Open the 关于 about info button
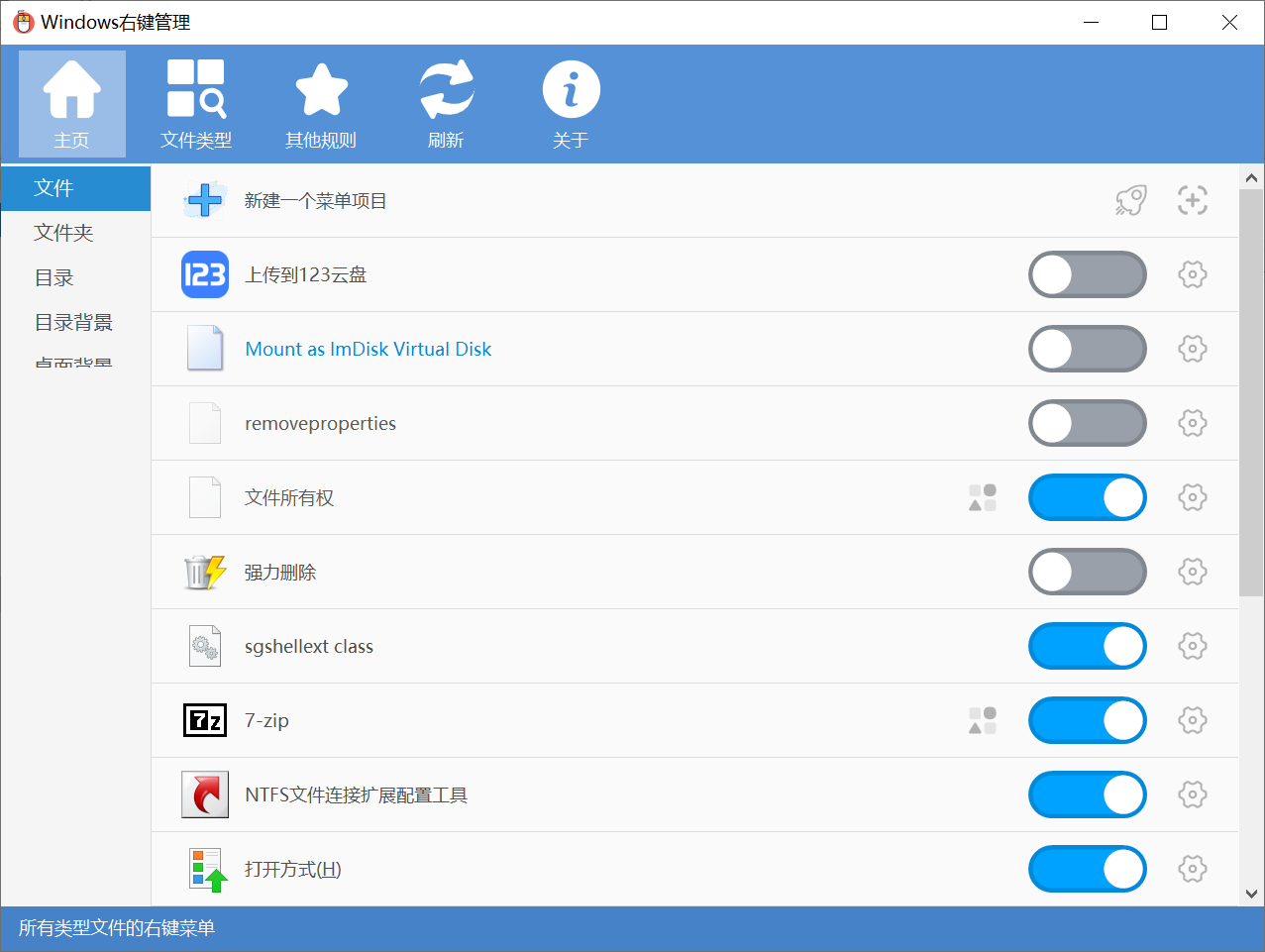Viewport: 1265px width, 952px height. click(571, 104)
